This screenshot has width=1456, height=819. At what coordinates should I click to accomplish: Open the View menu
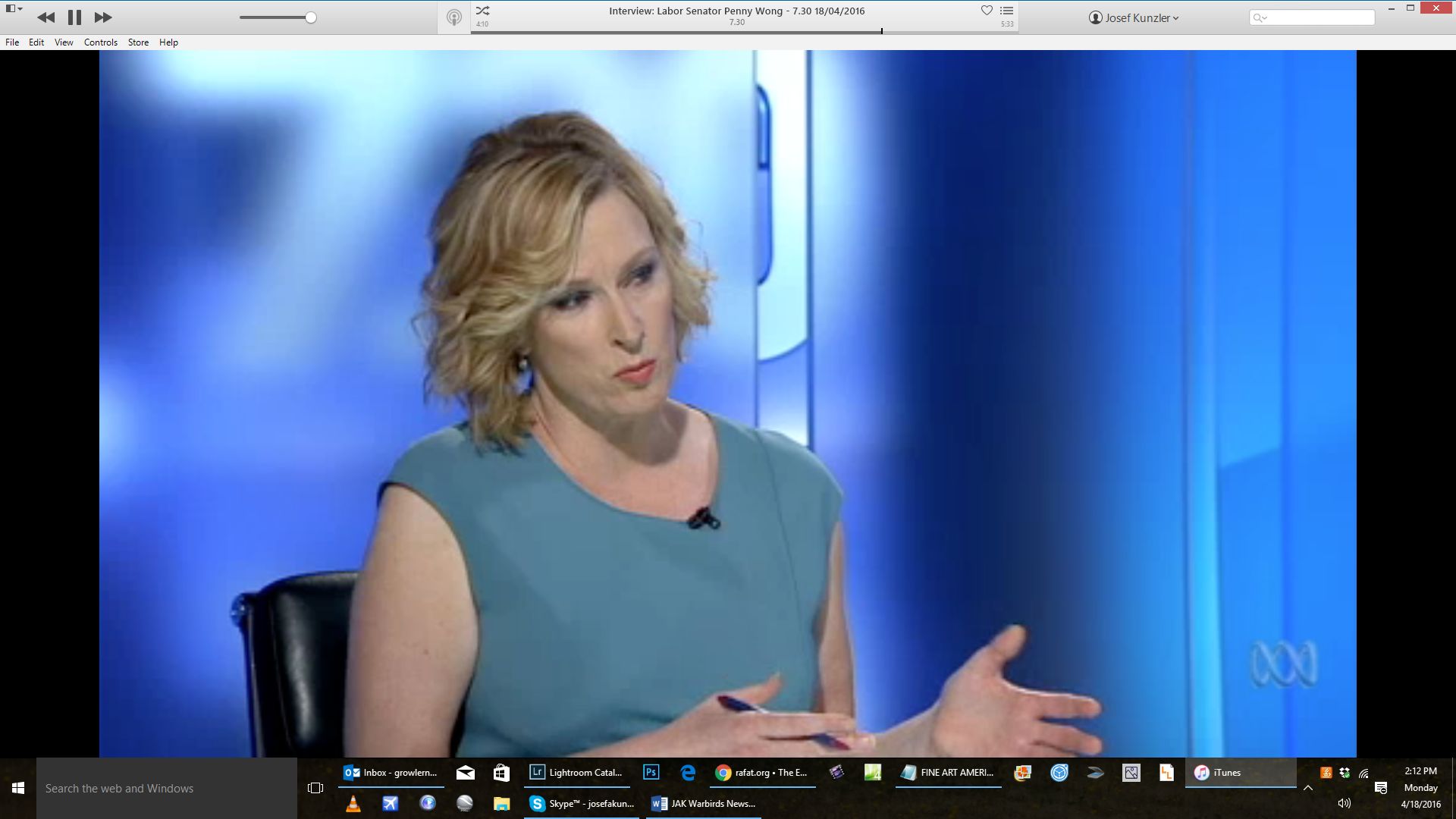tap(64, 42)
